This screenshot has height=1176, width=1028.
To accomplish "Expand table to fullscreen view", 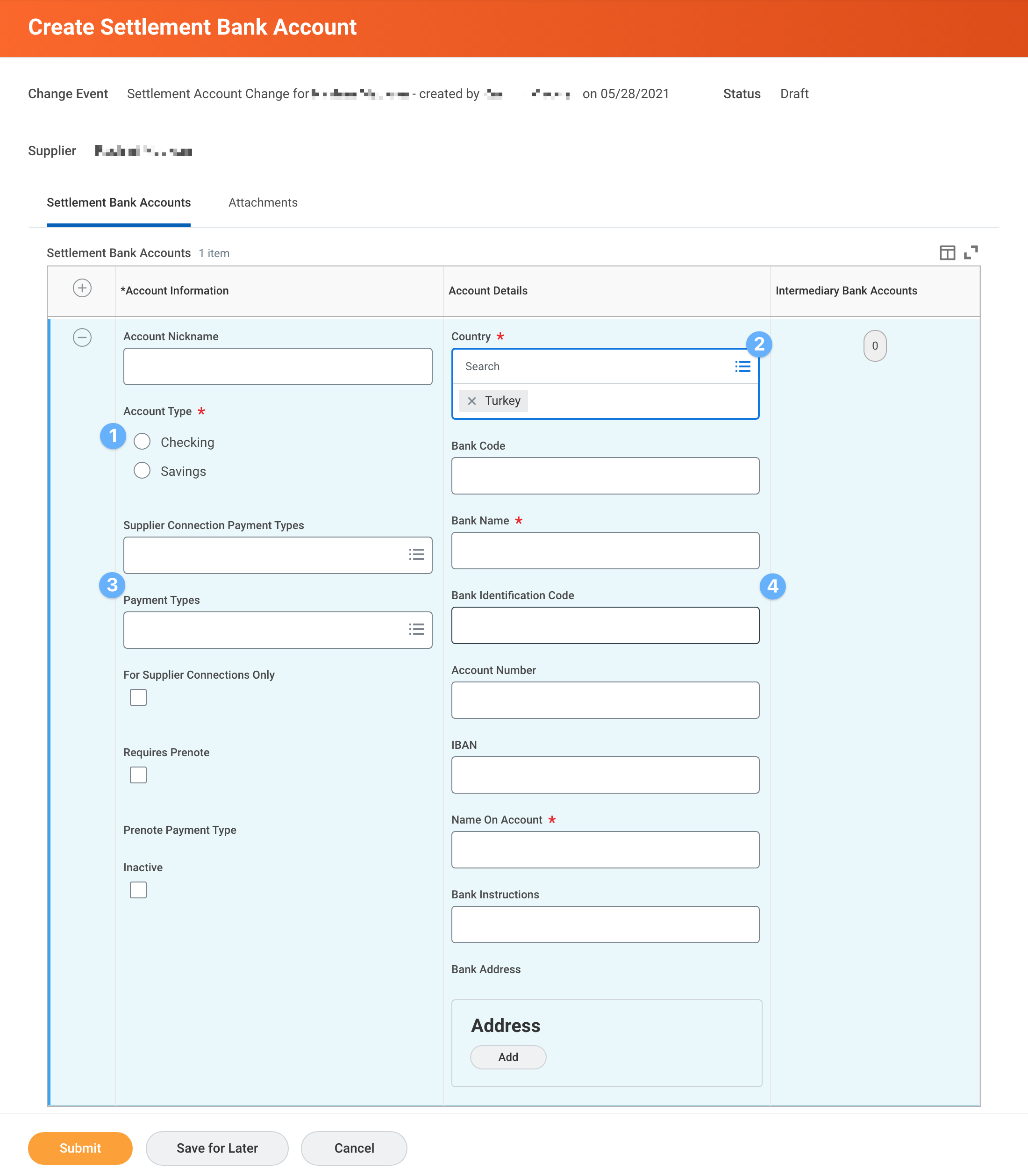I will tap(971, 252).
